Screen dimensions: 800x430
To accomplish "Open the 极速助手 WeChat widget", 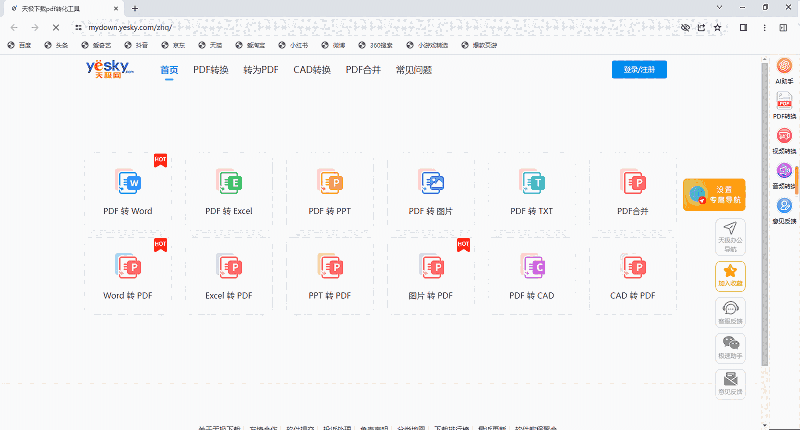I will click(x=730, y=348).
